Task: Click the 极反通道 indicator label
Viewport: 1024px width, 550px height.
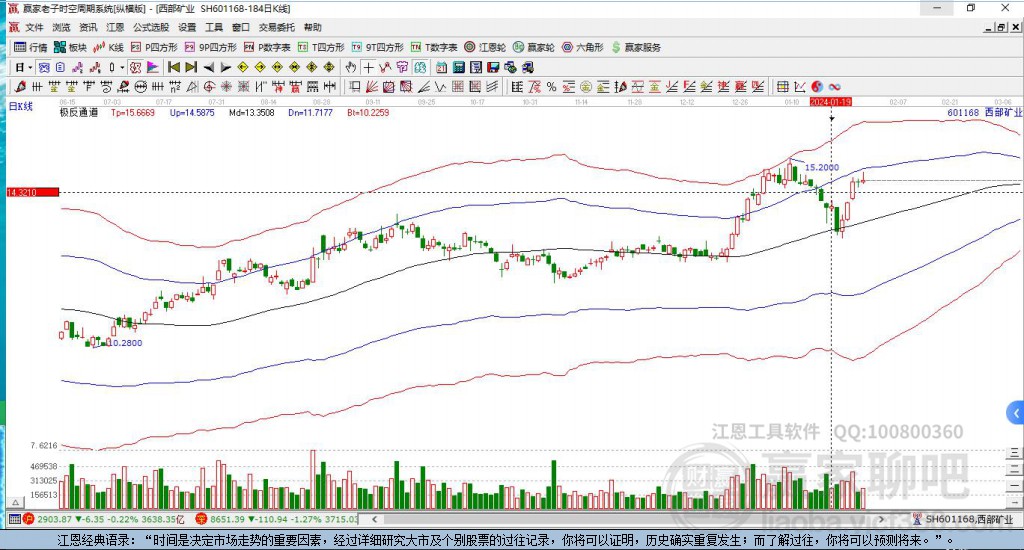Action: coord(79,113)
